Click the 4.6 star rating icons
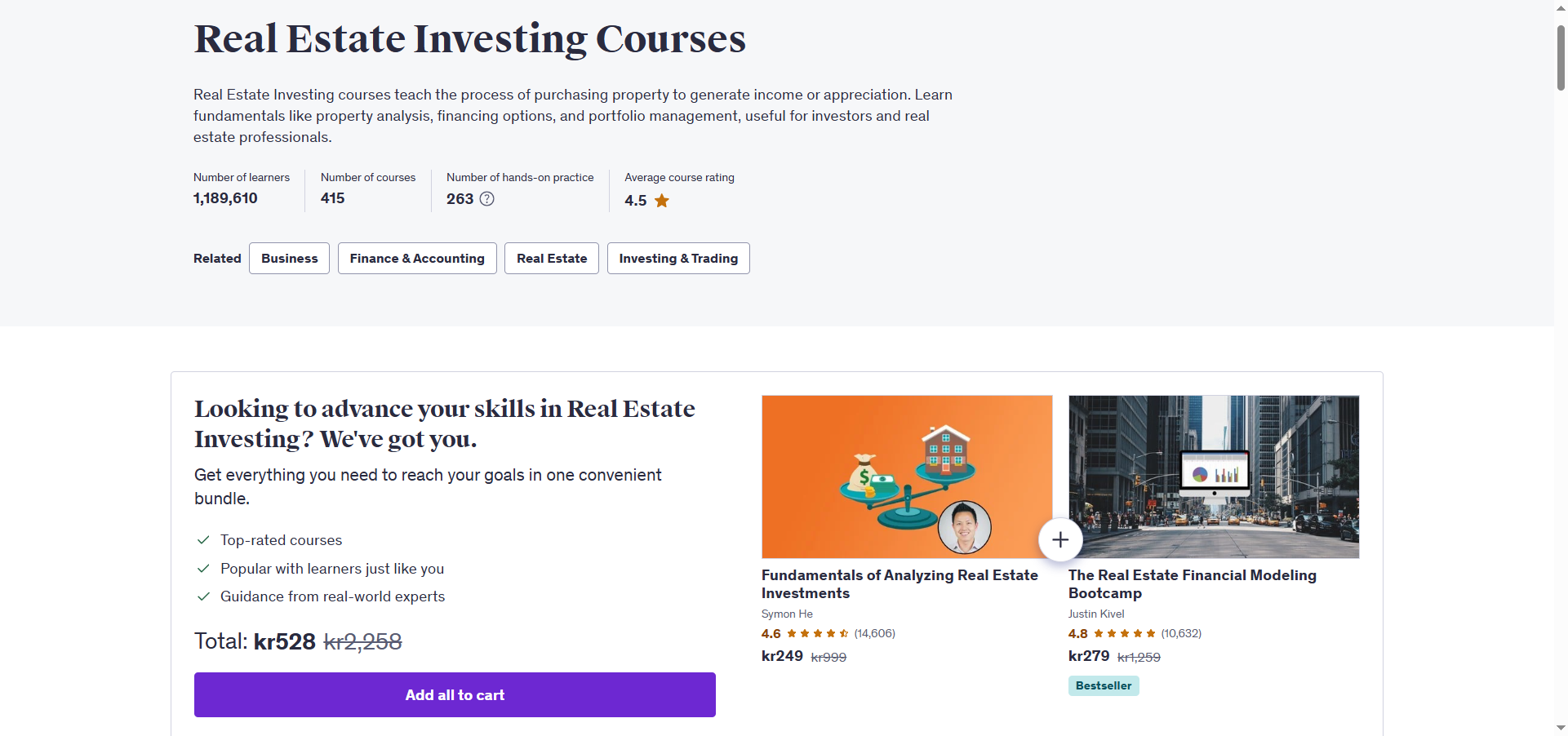This screenshot has width=1568, height=736. [817, 633]
